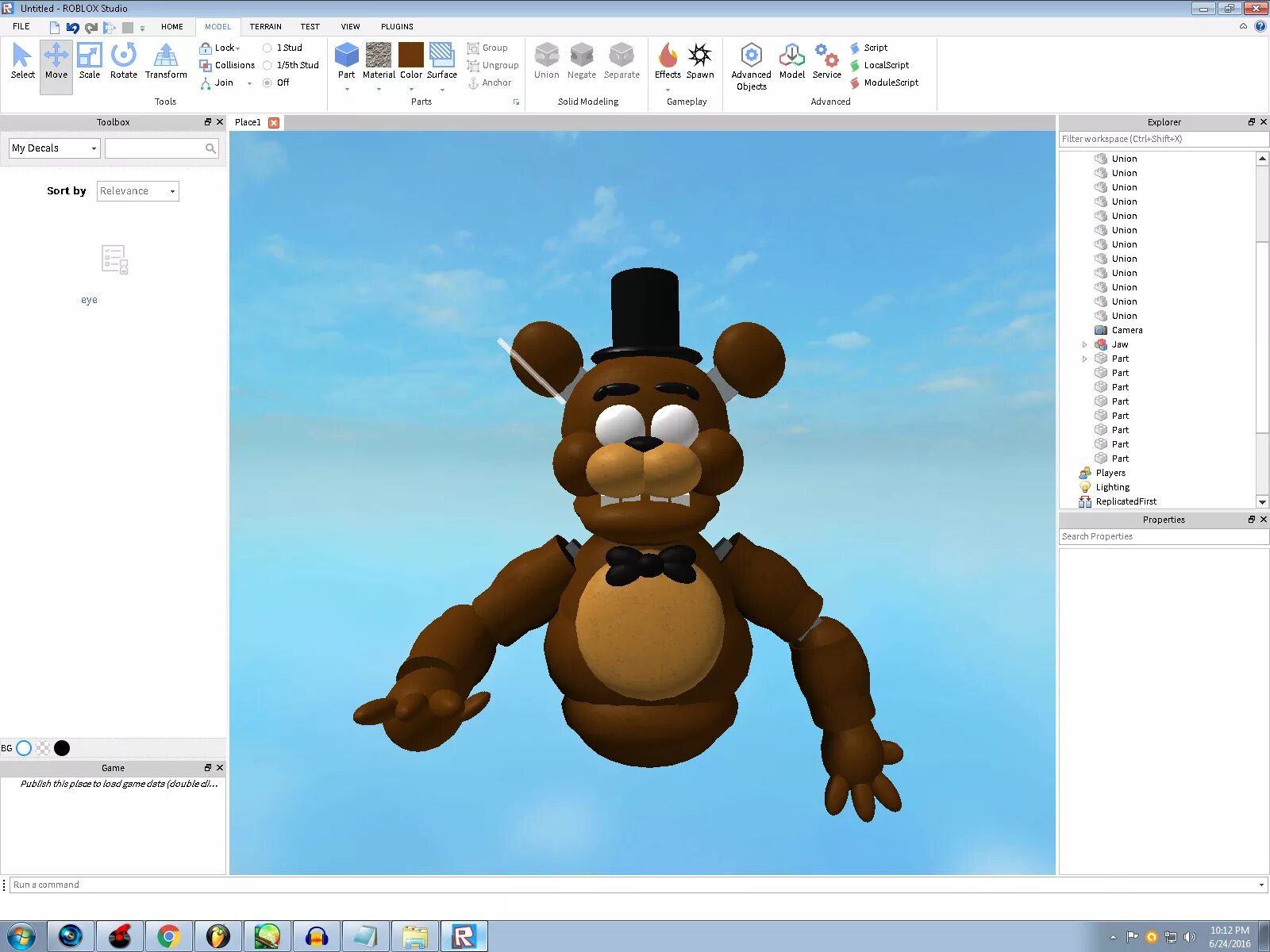Image resolution: width=1270 pixels, height=952 pixels.
Task: Undock the Explorer panel
Action: (x=1252, y=121)
